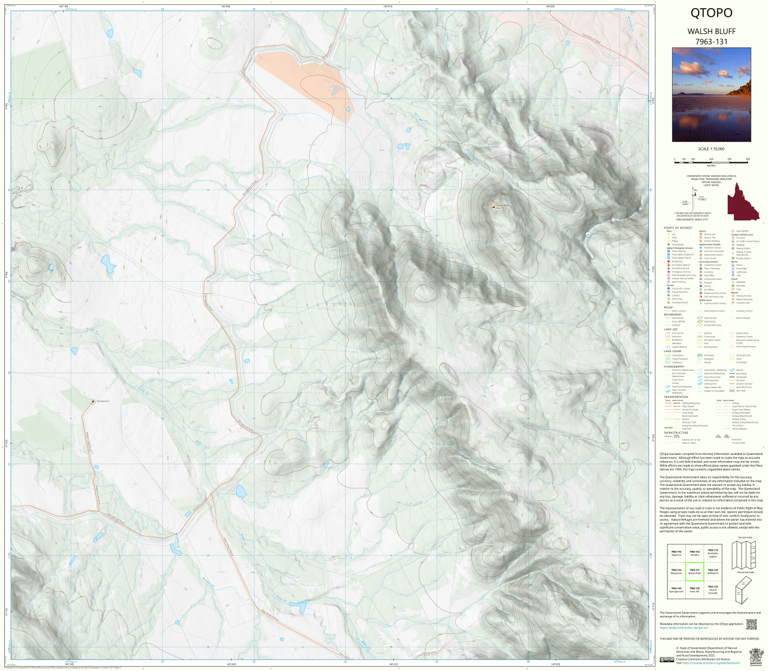Click the Creative Commons BY badge
The image size is (768, 671).
tap(666, 660)
